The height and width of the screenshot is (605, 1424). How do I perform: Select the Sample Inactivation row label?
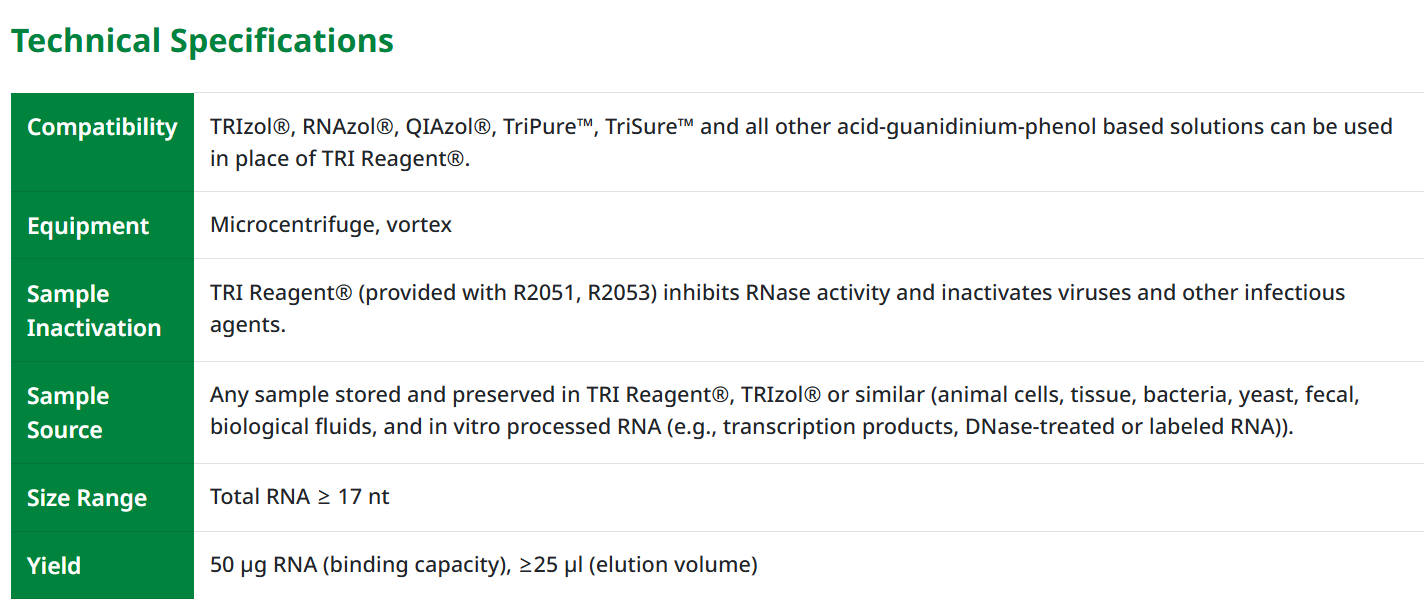pyautogui.click(x=93, y=311)
